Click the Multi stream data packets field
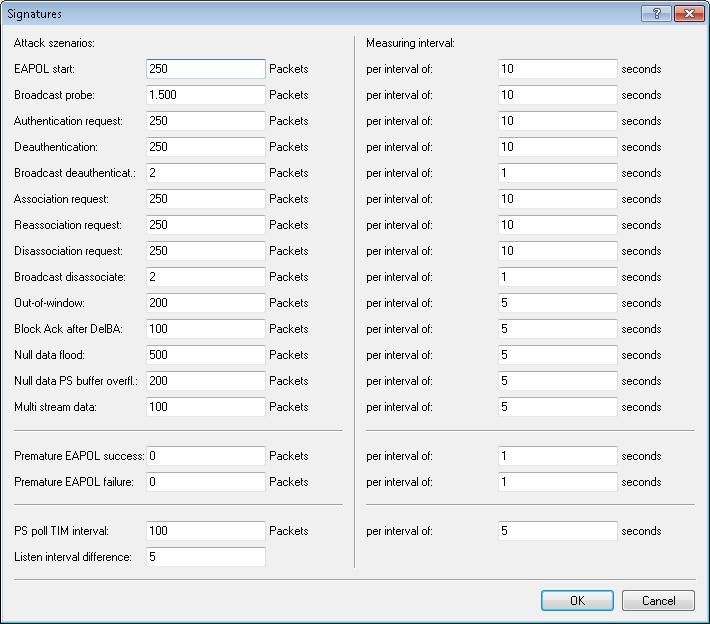This screenshot has width=710, height=624. (x=205, y=407)
